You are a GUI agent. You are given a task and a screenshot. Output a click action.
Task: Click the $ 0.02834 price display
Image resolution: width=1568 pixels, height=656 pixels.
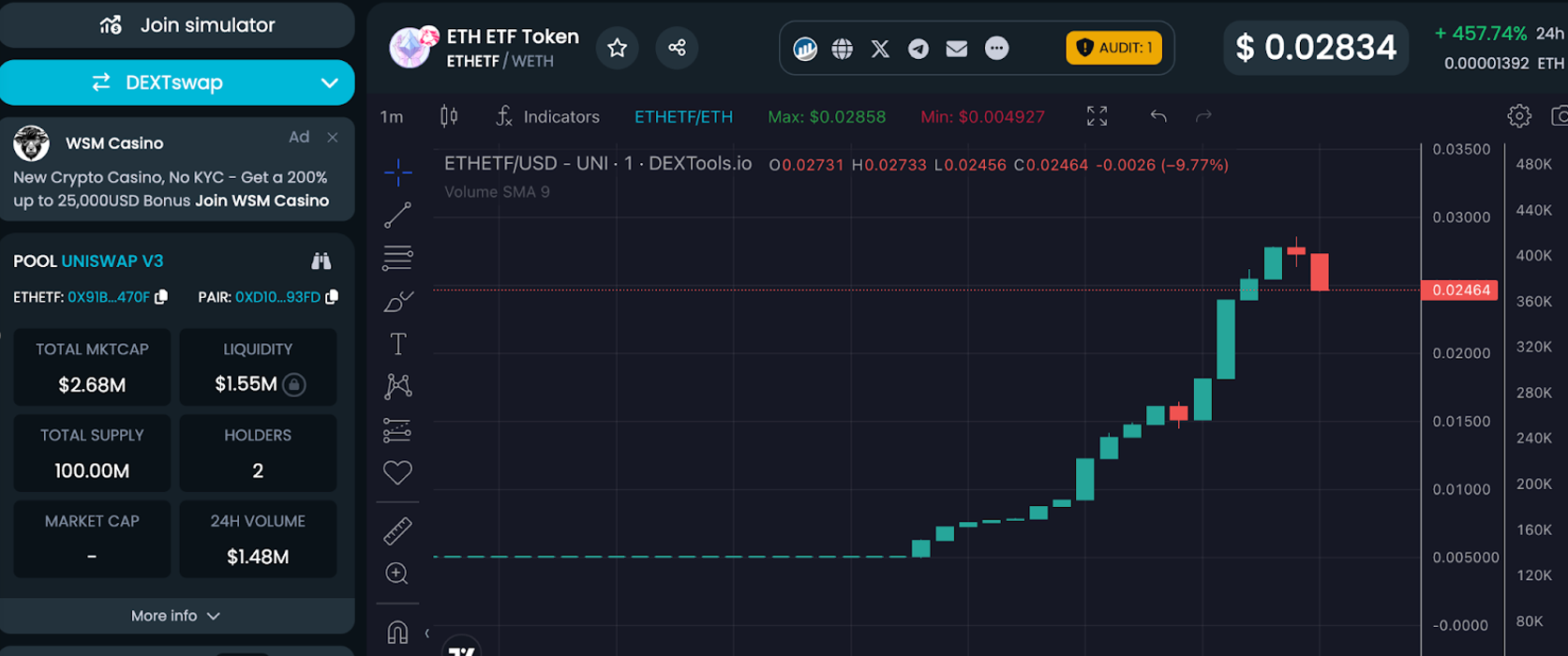tap(1316, 48)
